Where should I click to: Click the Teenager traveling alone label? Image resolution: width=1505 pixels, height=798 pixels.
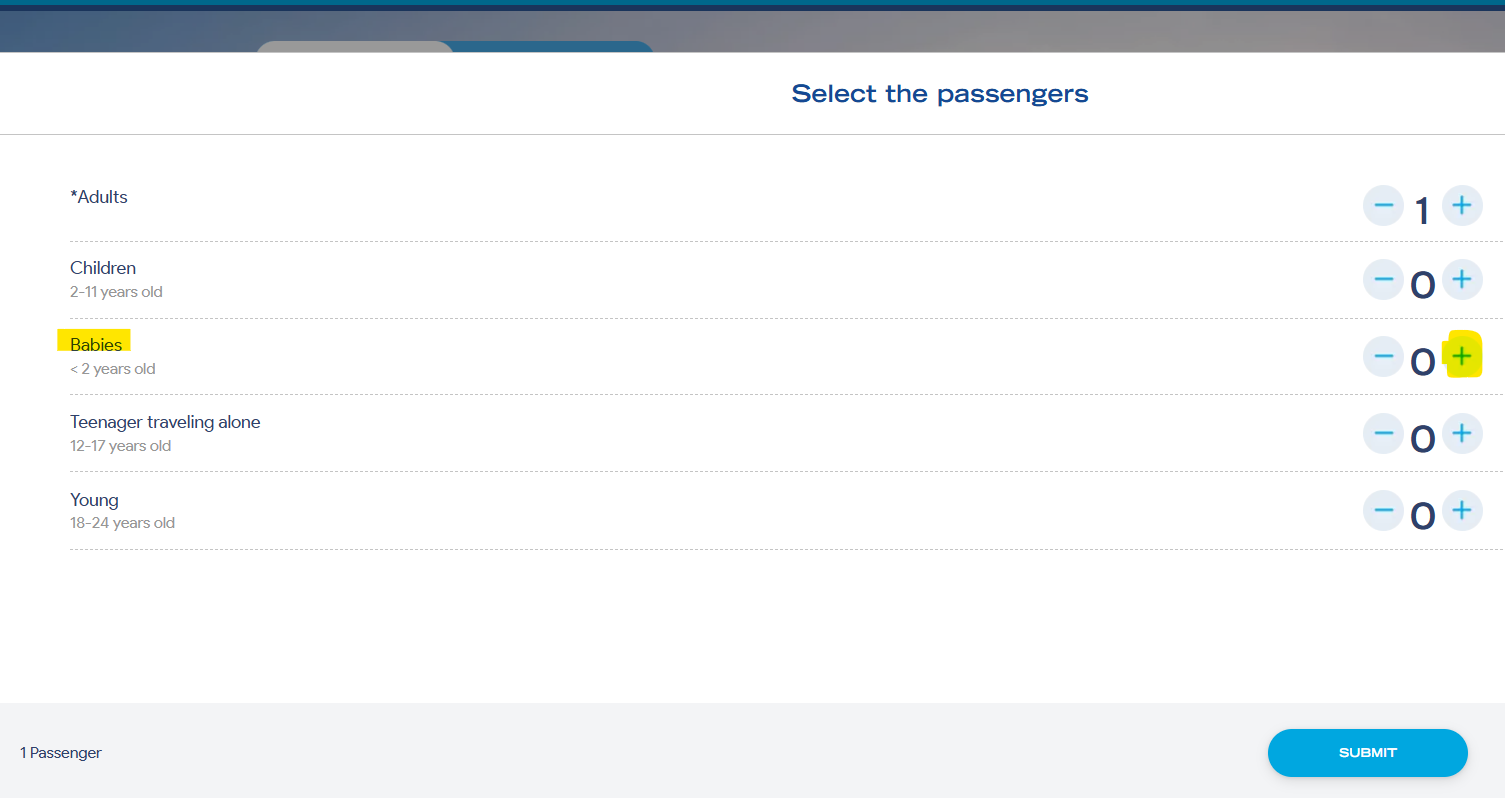165,422
